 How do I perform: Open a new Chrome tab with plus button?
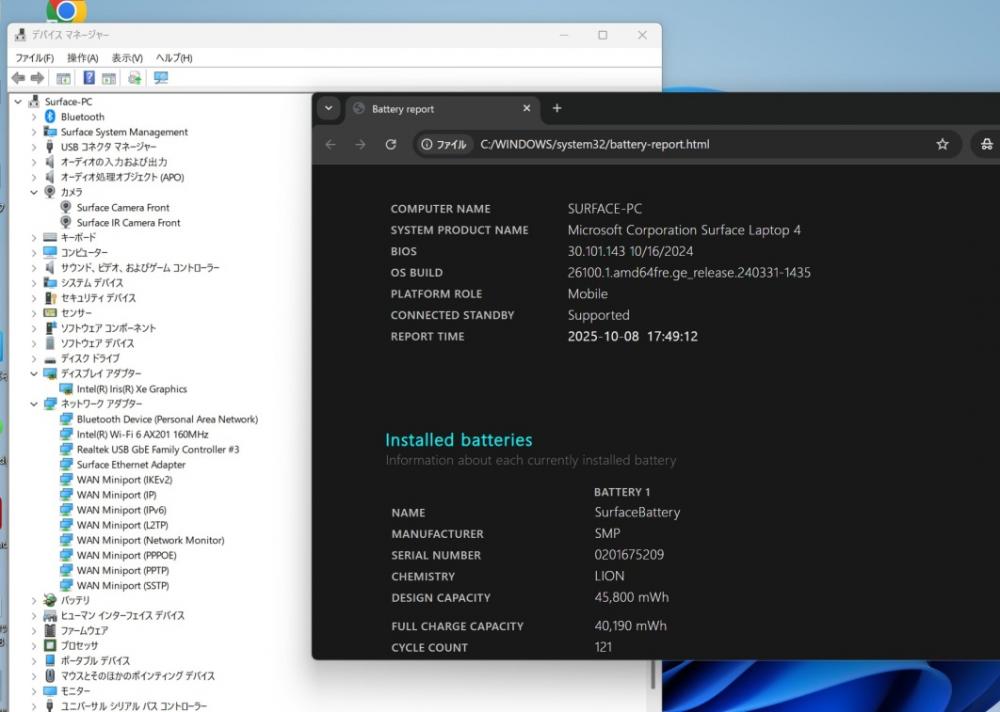[557, 108]
